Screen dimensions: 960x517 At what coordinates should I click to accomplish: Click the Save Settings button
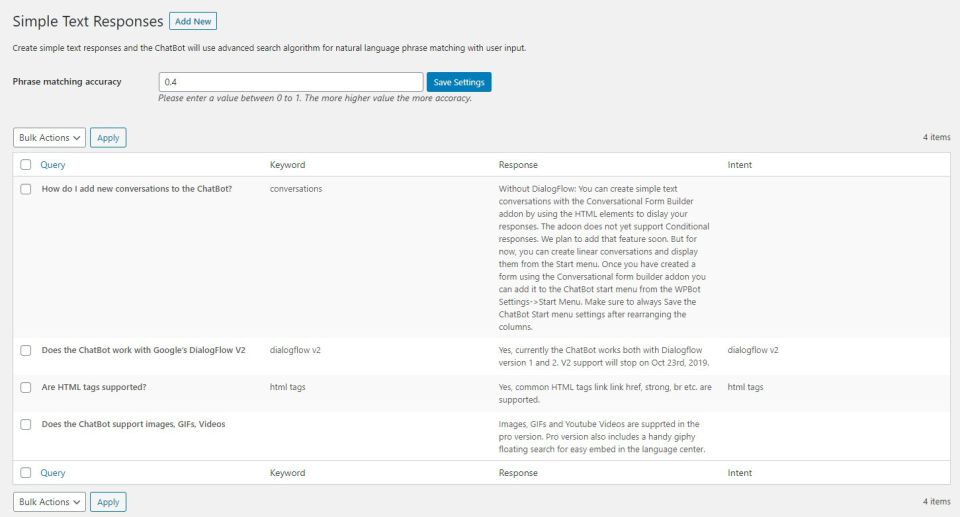point(459,82)
